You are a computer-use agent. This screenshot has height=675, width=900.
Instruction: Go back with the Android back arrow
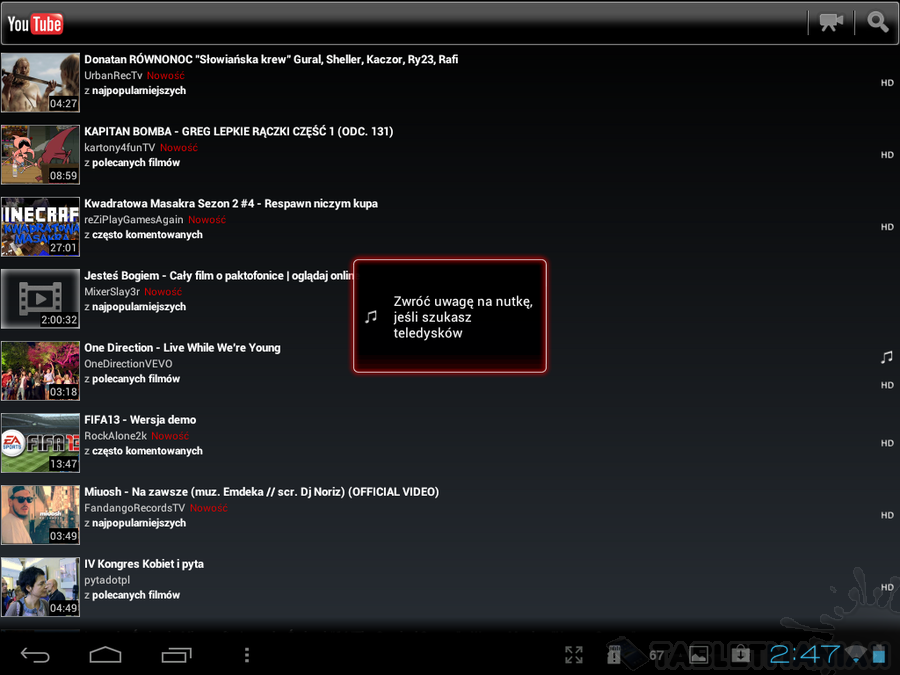tap(35, 654)
